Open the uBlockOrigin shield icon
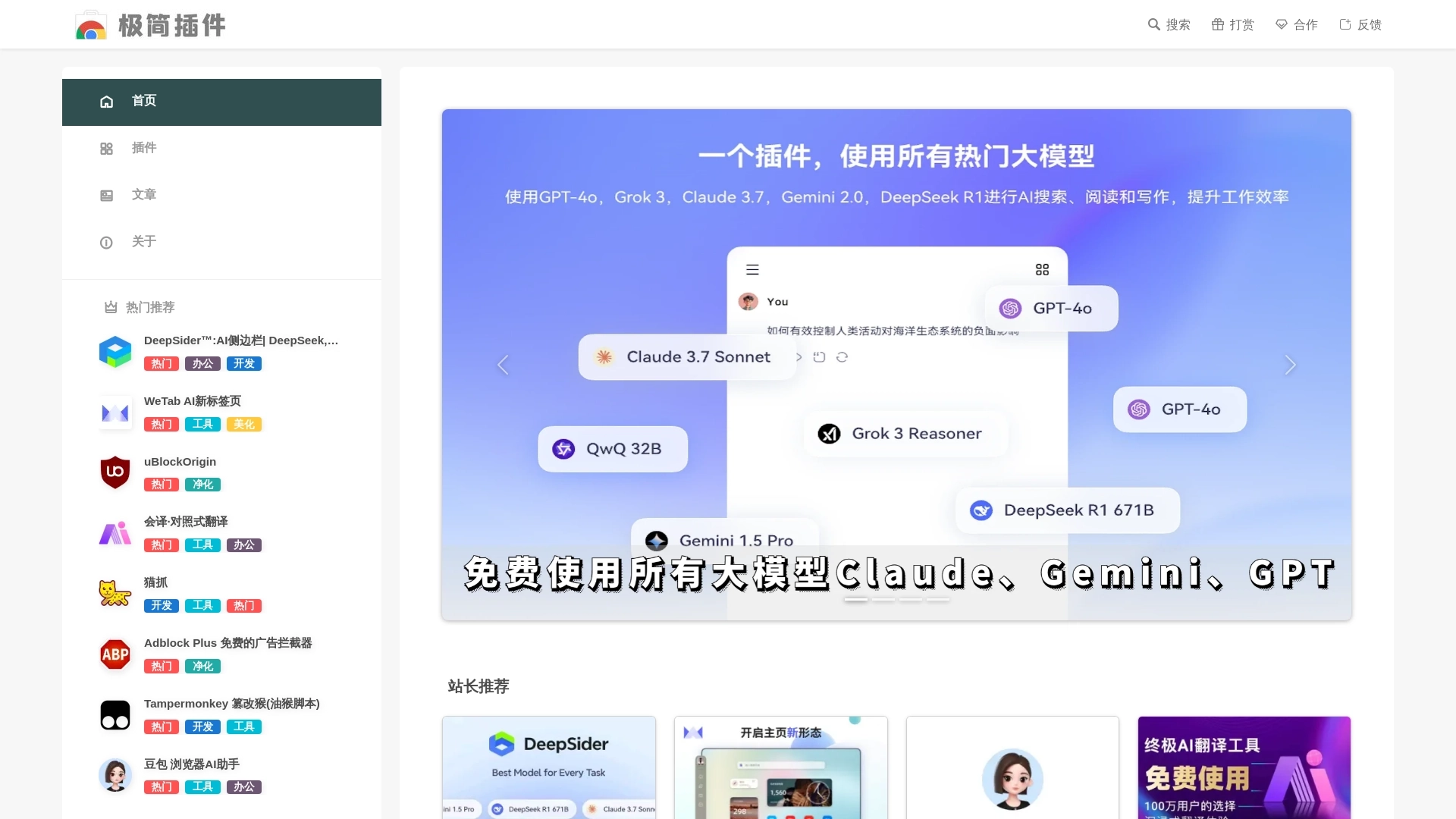The image size is (1456, 819). click(115, 472)
